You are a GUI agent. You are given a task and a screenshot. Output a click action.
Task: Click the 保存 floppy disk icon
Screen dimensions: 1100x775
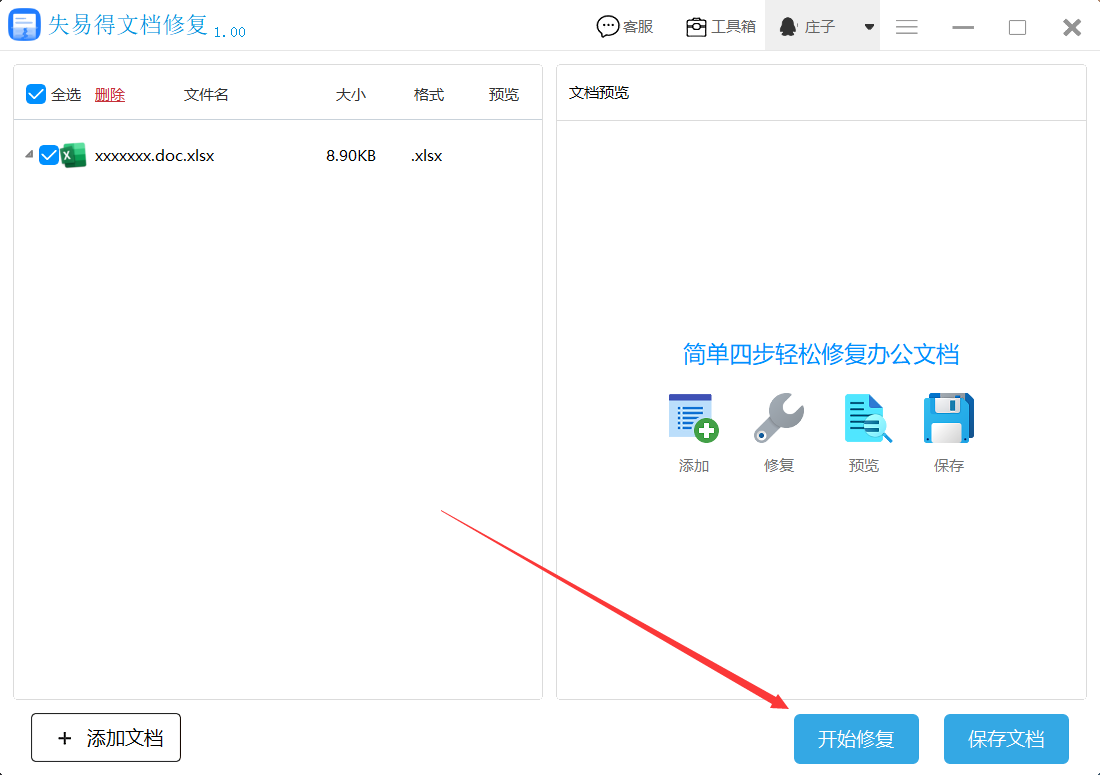[x=948, y=418]
